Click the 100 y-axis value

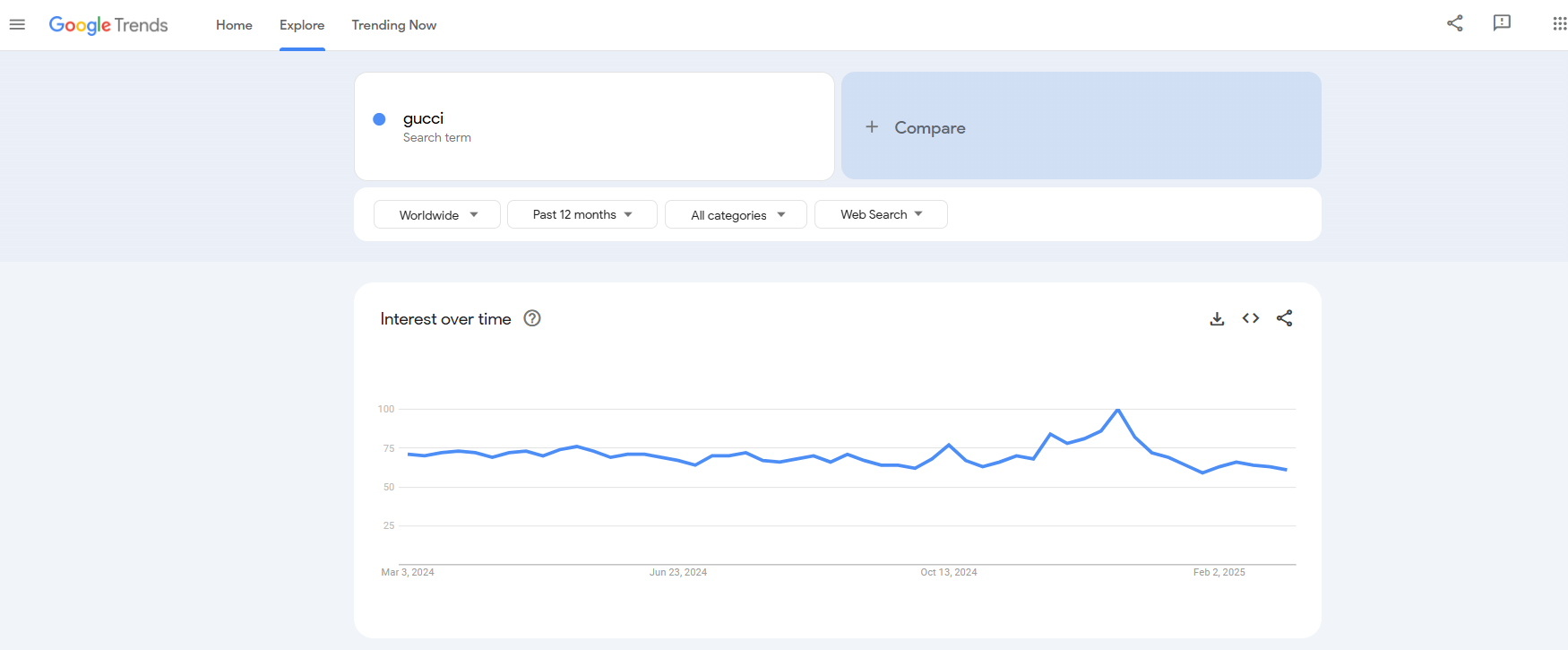(386, 409)
